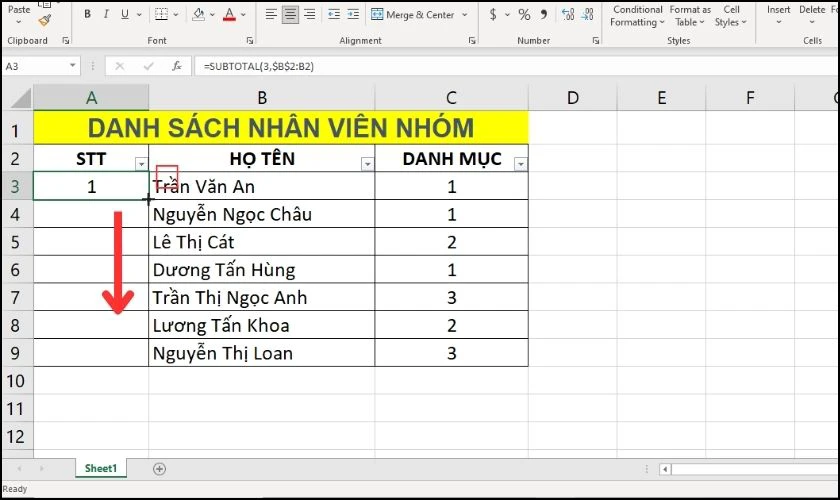Select cell Lê Thị Cát

[262, 242]
